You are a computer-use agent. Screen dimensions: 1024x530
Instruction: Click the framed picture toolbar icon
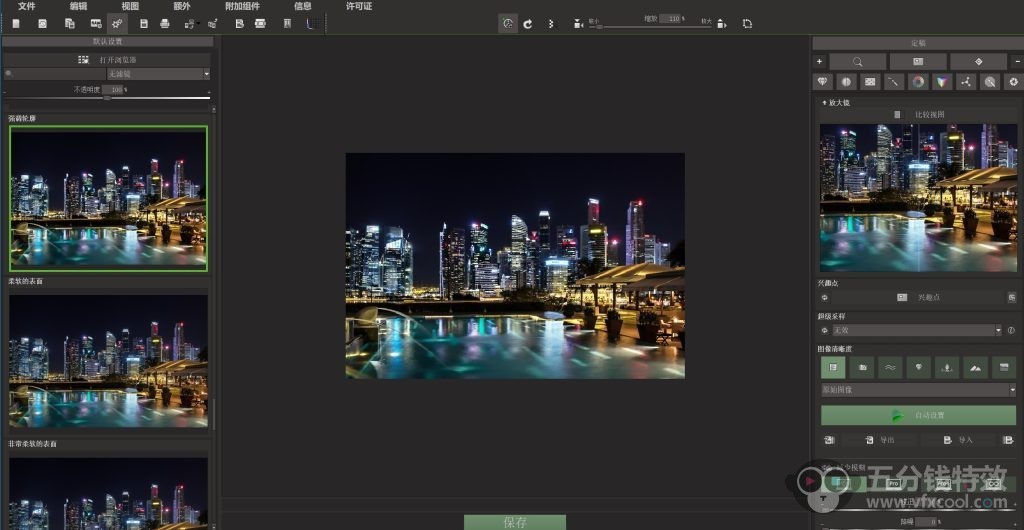pos(287,23)
